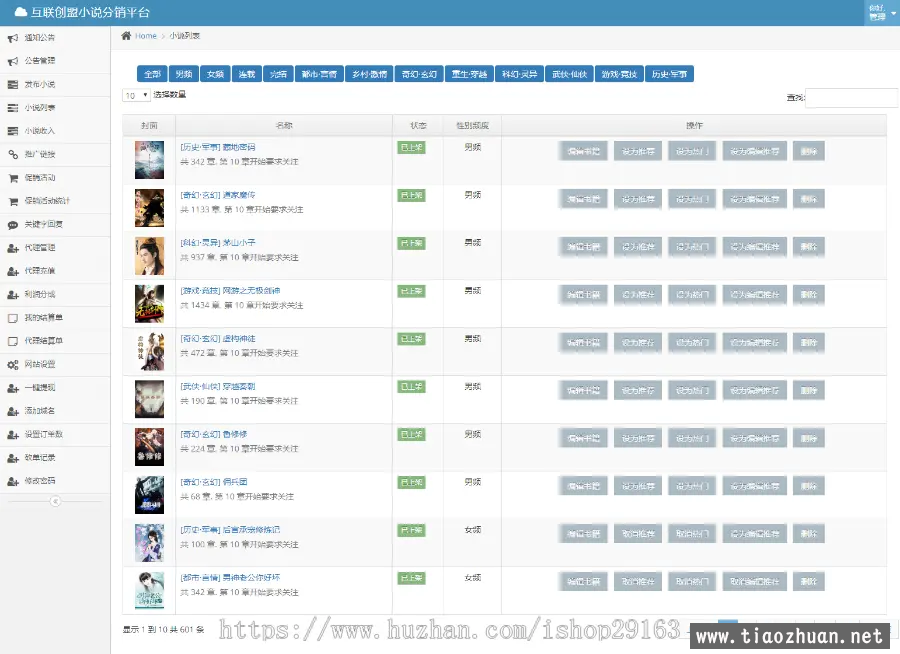
Task: Click the 我的结算单 note icon
Action: coord(13,318)
